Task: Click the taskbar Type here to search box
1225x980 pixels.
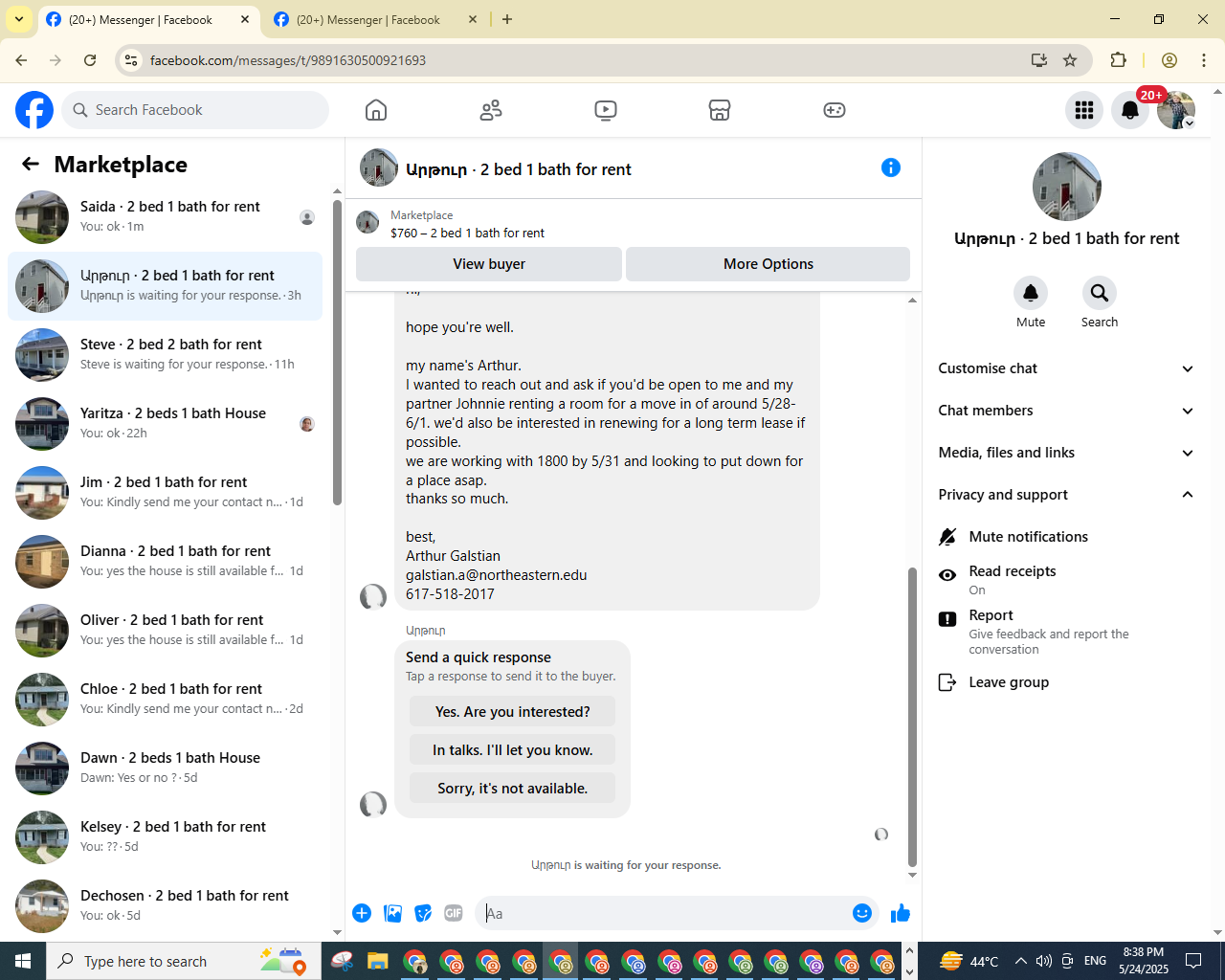Action: [182, 961]
